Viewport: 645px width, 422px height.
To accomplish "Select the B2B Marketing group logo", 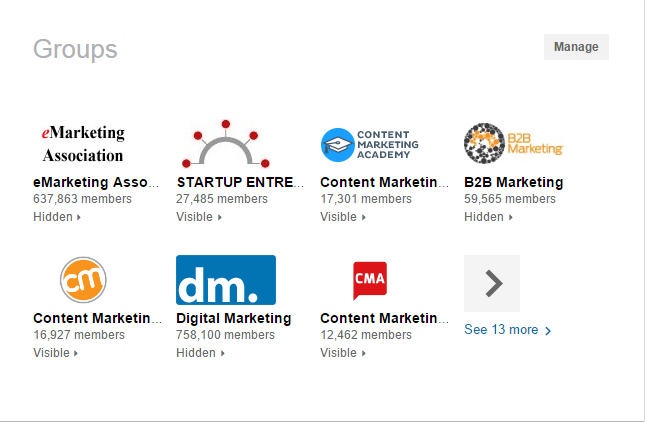I will click(513, 144).
